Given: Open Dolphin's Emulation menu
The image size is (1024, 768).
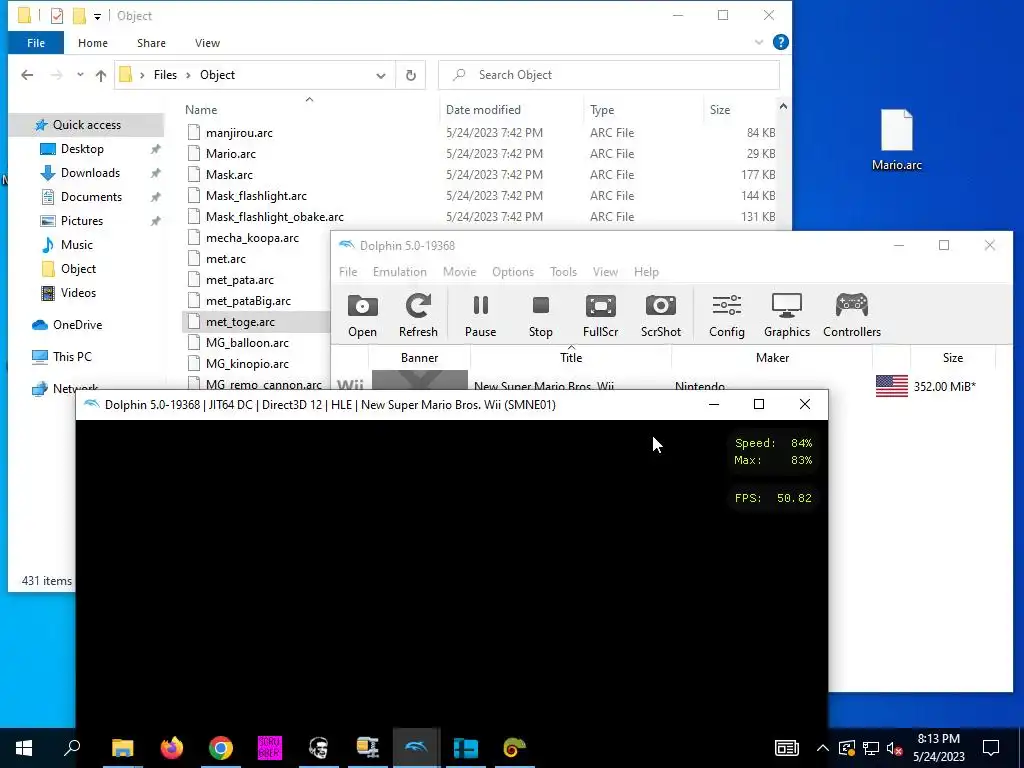Looking at the screenshot, I should (x=400, y=272).
